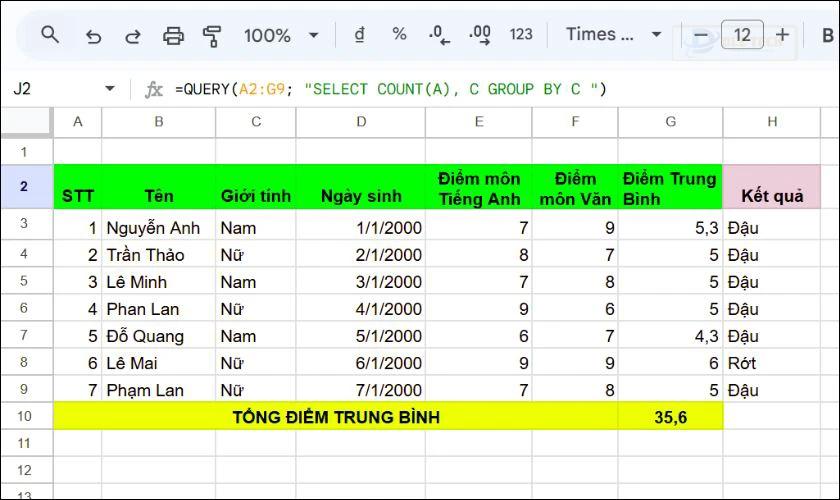The width and height of the screenshot is (840, 500).
Task: Format cell as percent
Action: click(x=399, y=34)
